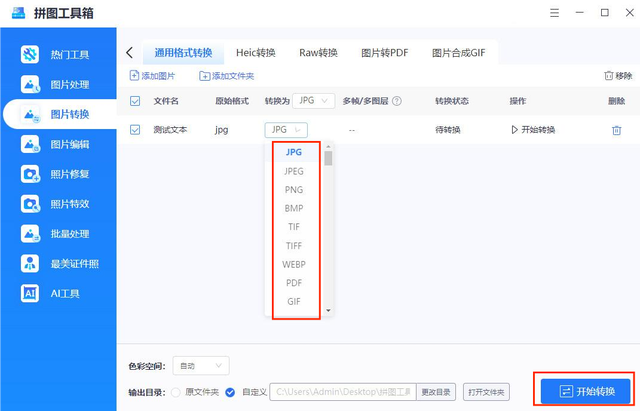640x411 pixels.
Task: Click the 更改目录 button
Action: pyautogui.click(x=436, y=392)
